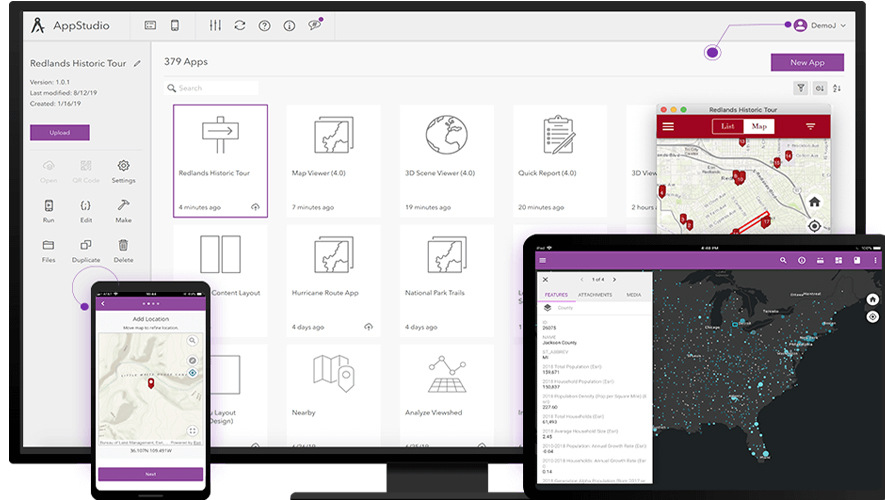Edit the Redlands Historic Tour title pencil icon

(137, 64)
